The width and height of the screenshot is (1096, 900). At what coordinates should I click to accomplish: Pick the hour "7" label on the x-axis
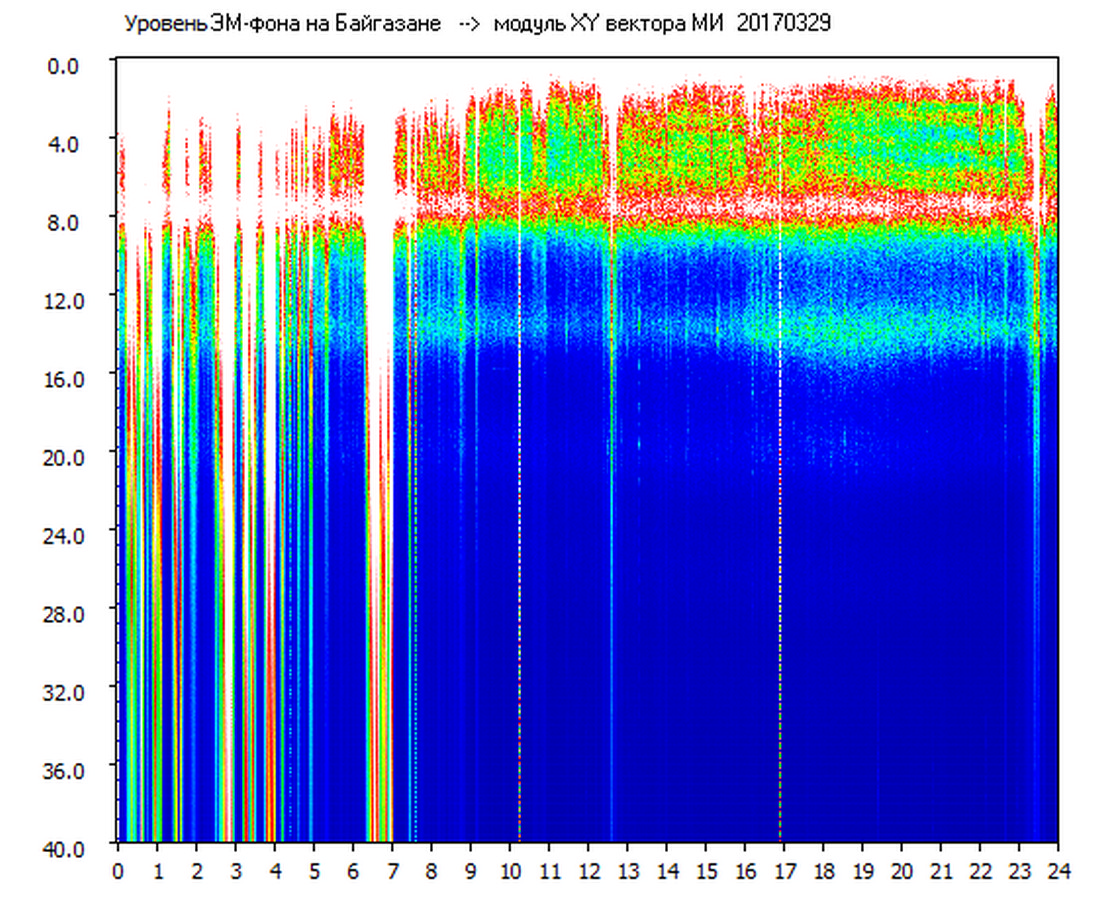click(x=392, y=871)
